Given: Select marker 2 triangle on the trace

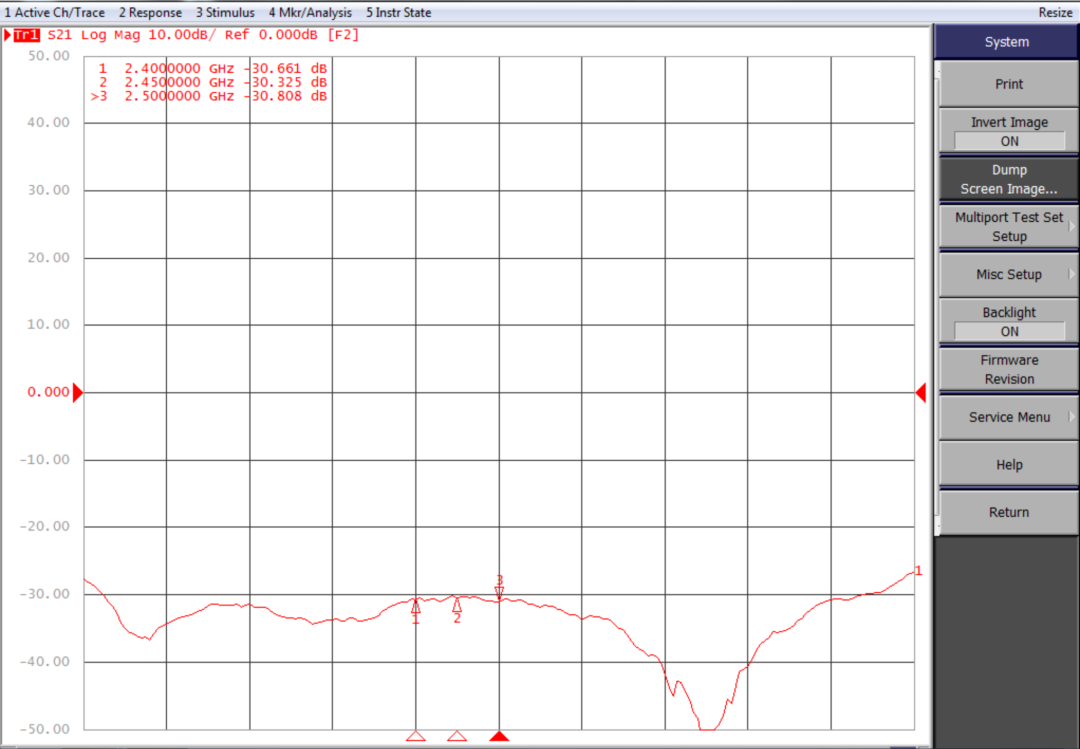Looking at the screenshot, I should (457, 605).
